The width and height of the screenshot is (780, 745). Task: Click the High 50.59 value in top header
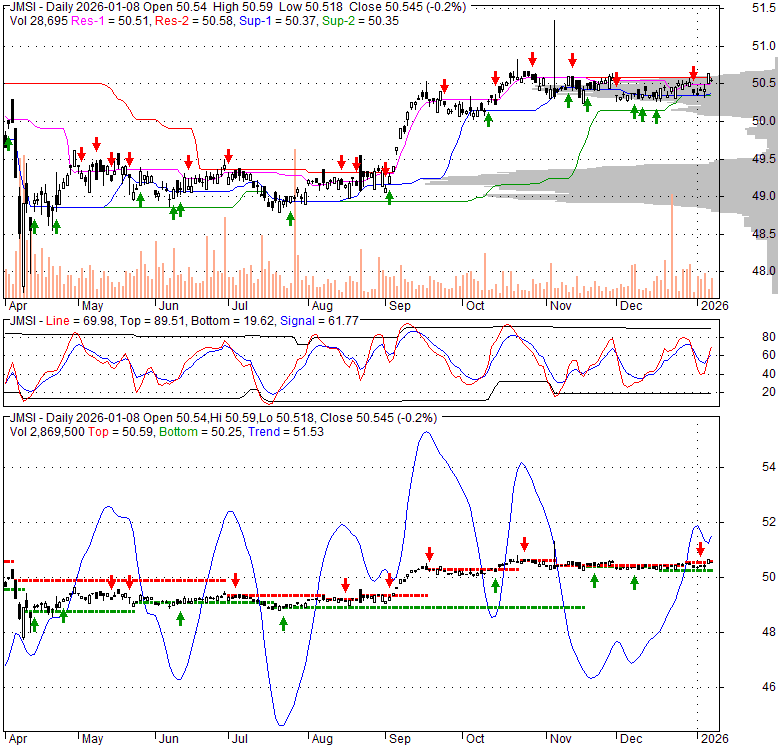[243, 7]
